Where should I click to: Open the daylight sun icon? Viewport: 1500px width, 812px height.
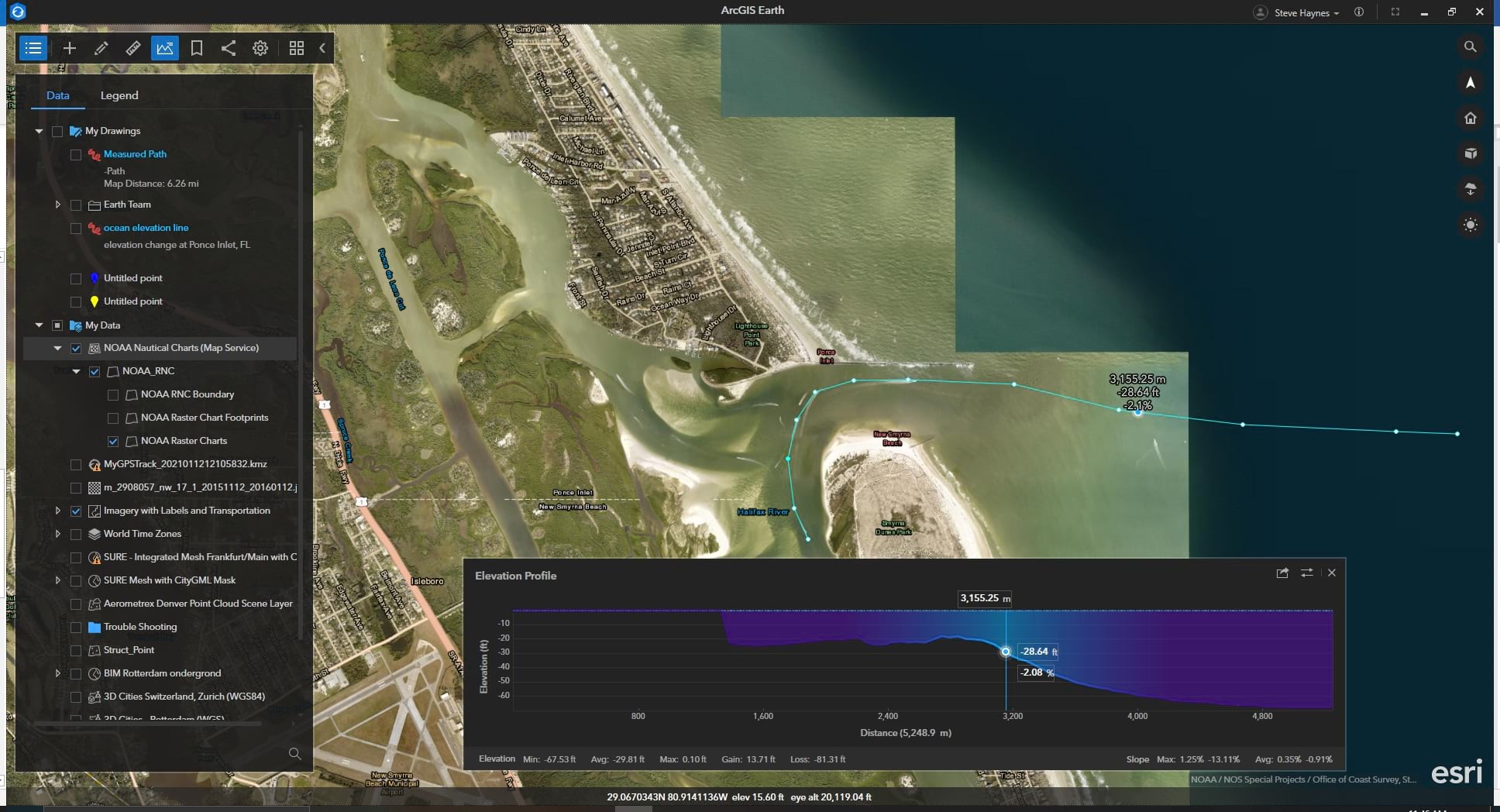pos(1470,225)
